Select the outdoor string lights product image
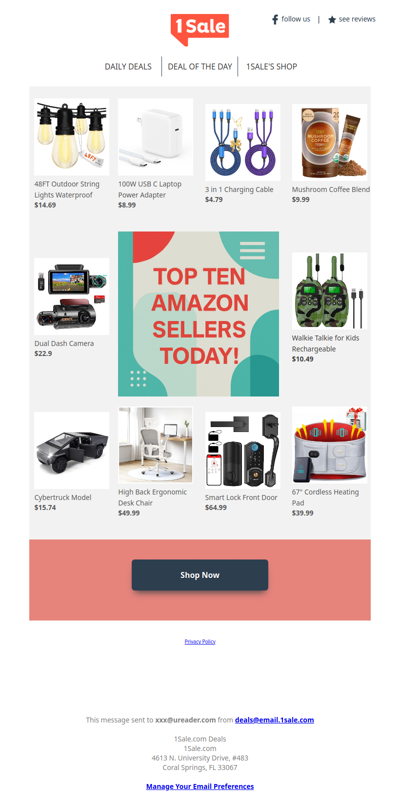400x805 pixels. (x=71, y=137)
